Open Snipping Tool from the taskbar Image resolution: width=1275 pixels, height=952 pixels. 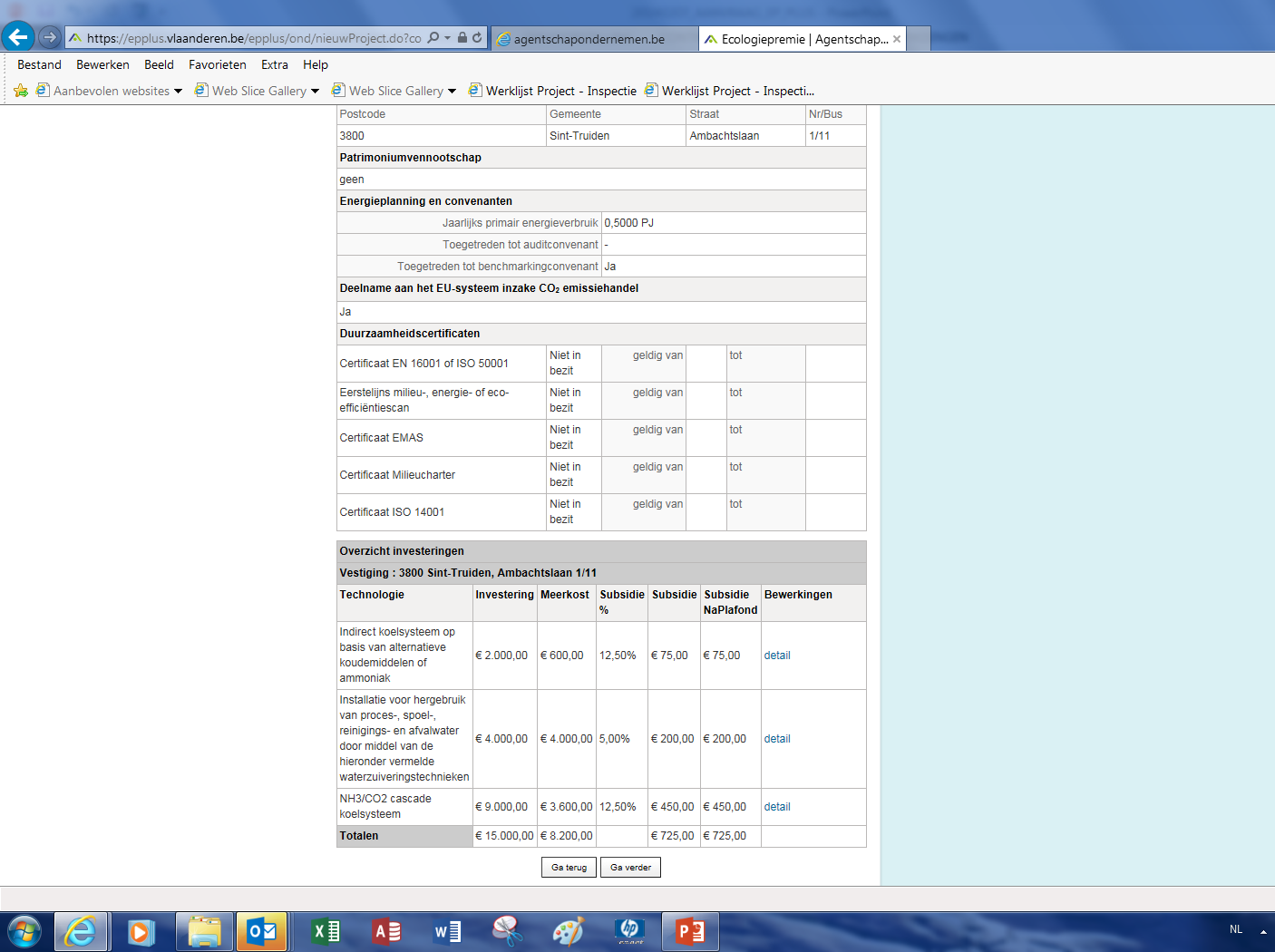tap(508, 931)
